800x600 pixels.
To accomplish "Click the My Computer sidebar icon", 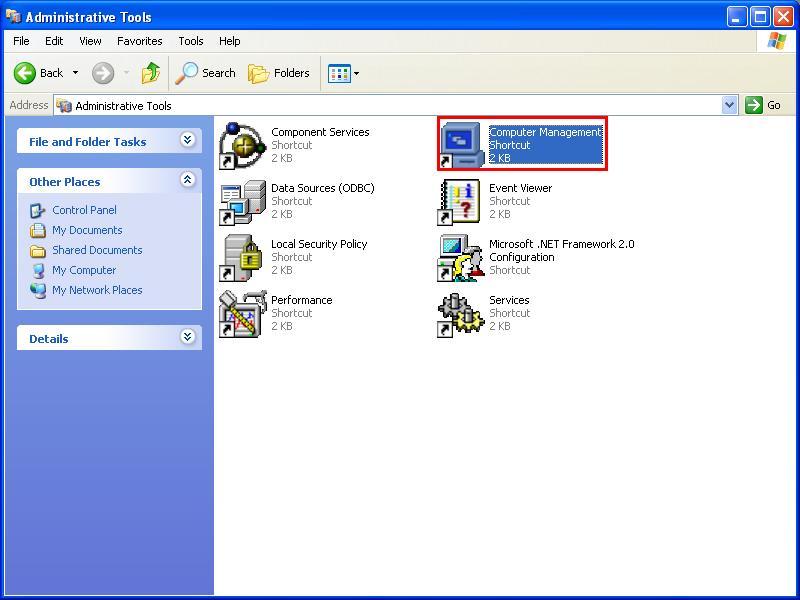I will pos(38,270).
